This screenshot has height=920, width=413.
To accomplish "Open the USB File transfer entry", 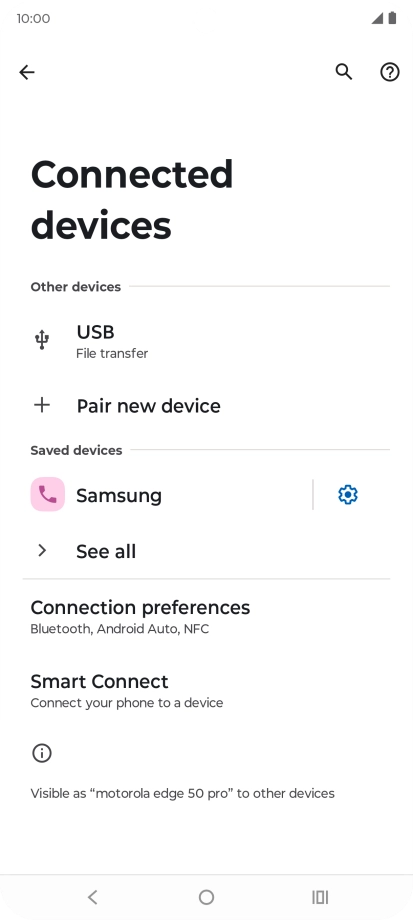I will pos(206,341).
